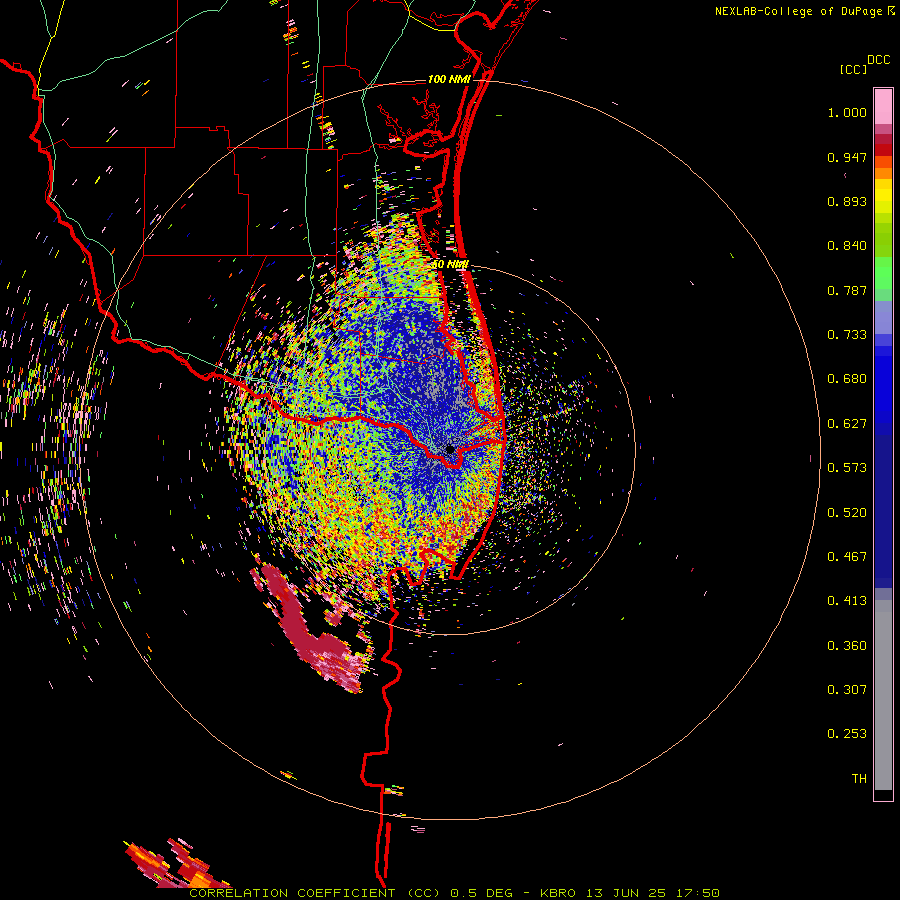Click the TH threshold label
This screenshot has height=900, width=900.
[x=859, y=779]
